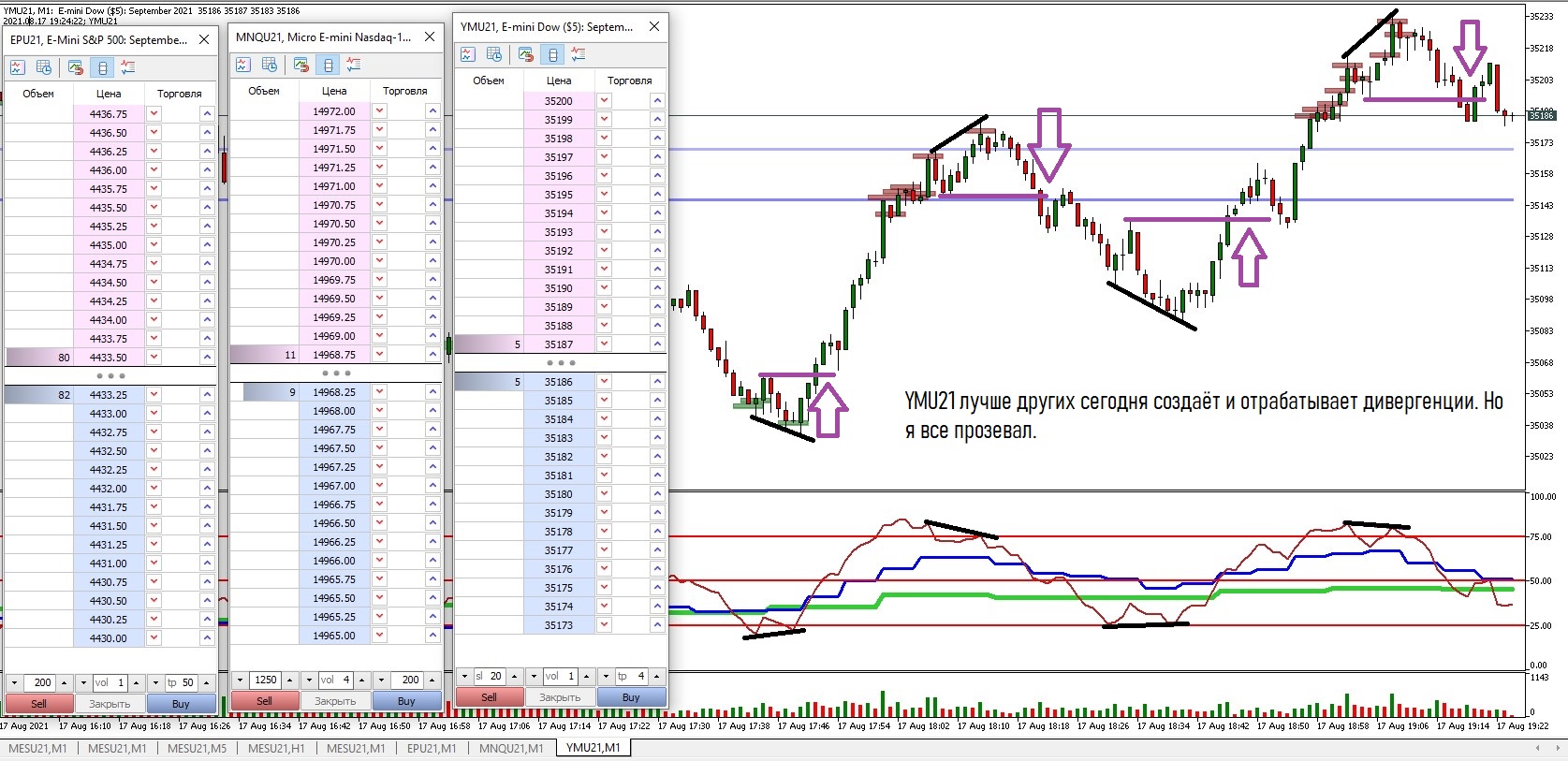Increase the 200 stop value left of vol in EPU21
This screenshot has width=1568, height=761.
pyautogui.click(x=65, y=682)
